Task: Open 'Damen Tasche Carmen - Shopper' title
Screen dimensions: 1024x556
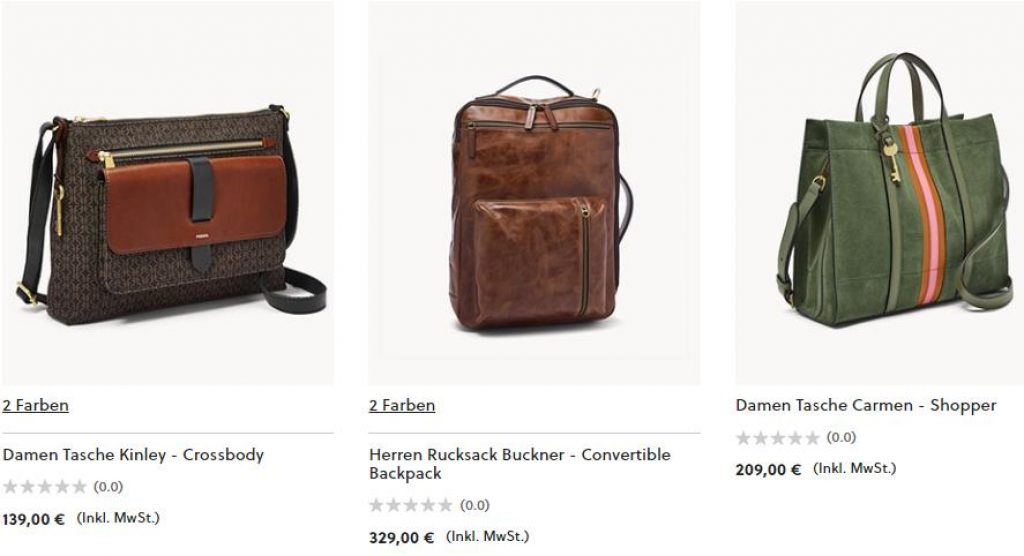Action: (866, 406)
